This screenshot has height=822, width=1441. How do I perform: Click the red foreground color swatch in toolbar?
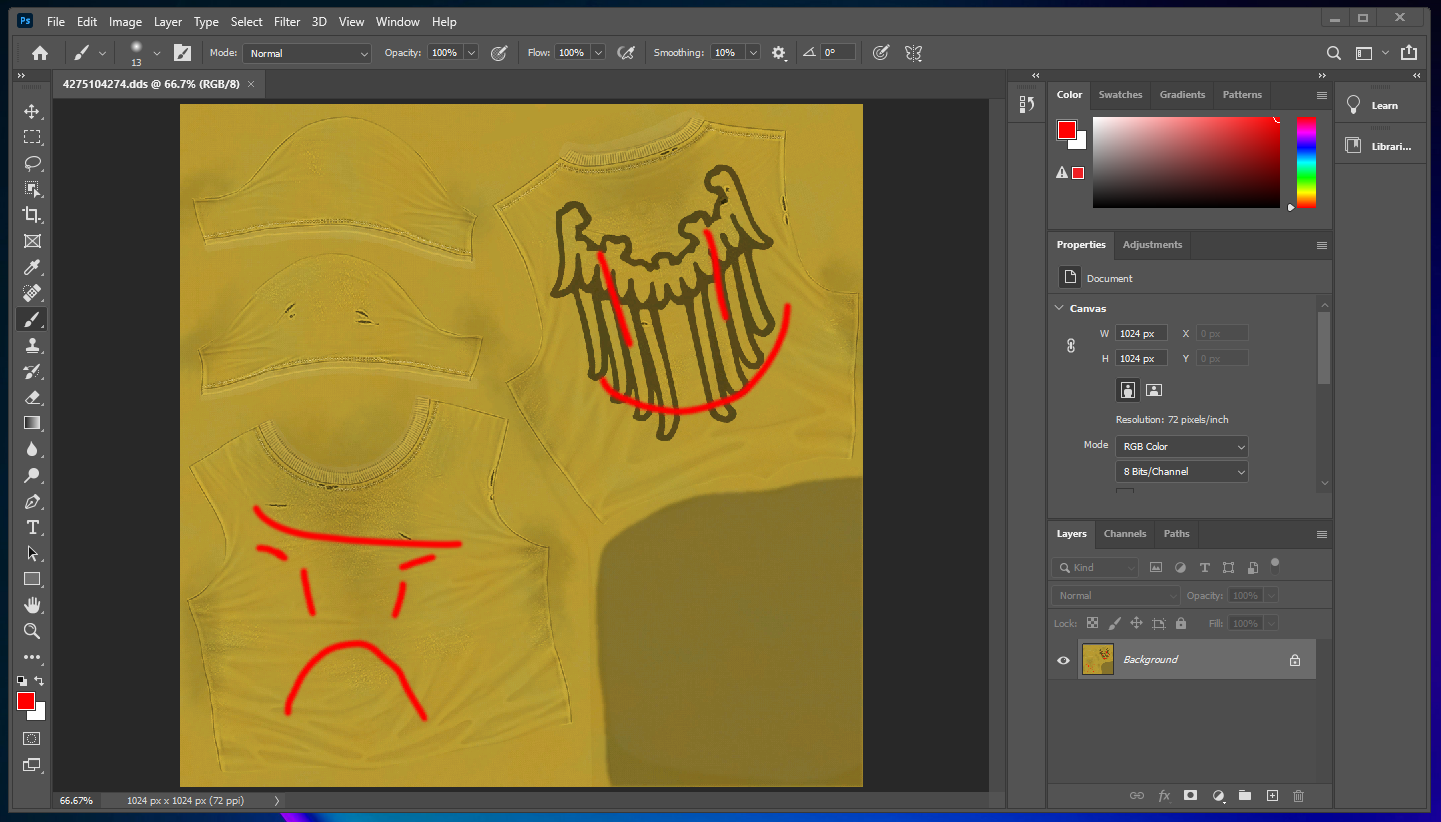tap(26, 701)
